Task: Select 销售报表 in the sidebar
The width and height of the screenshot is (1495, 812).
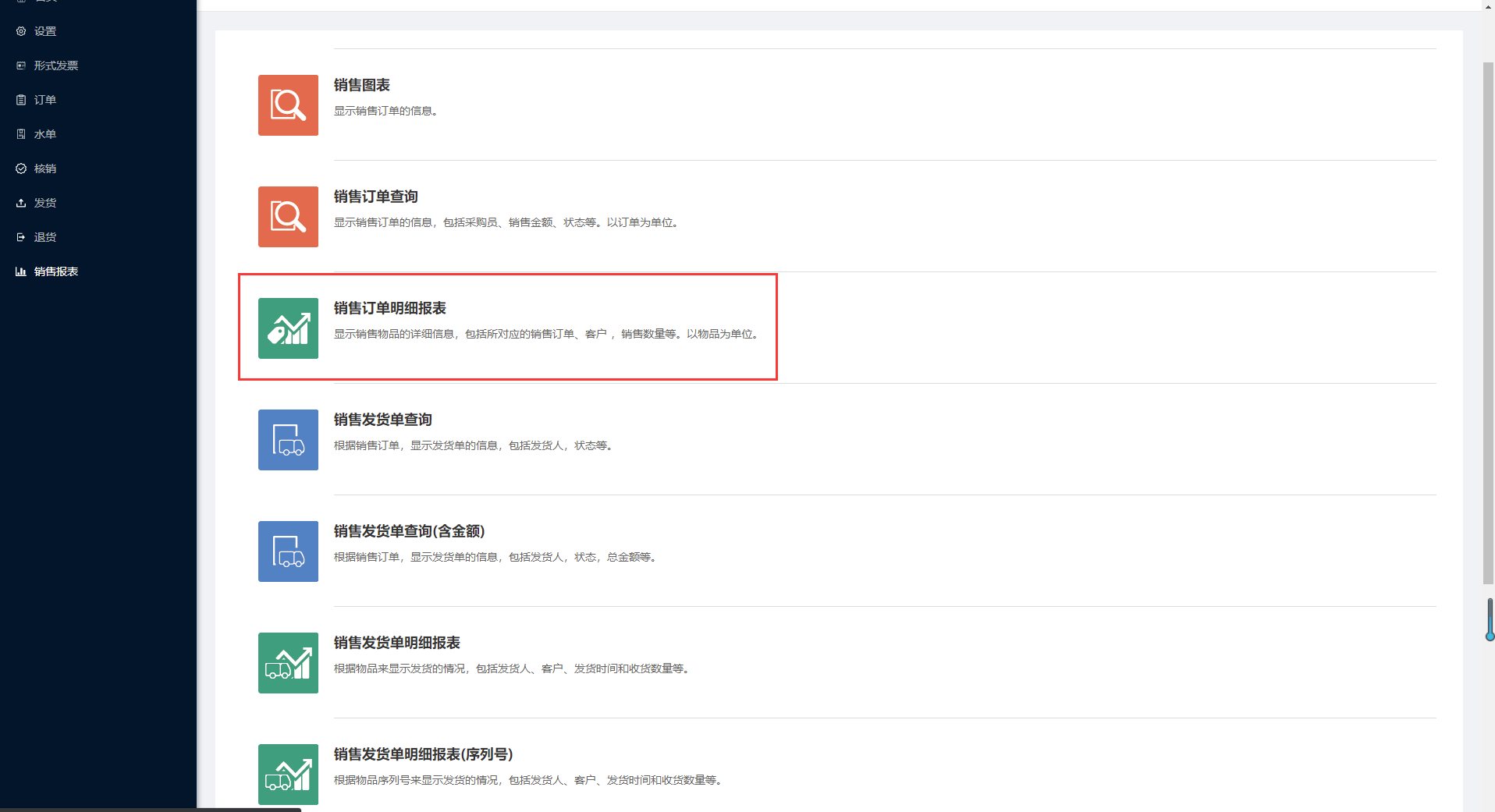Action: 56,271
